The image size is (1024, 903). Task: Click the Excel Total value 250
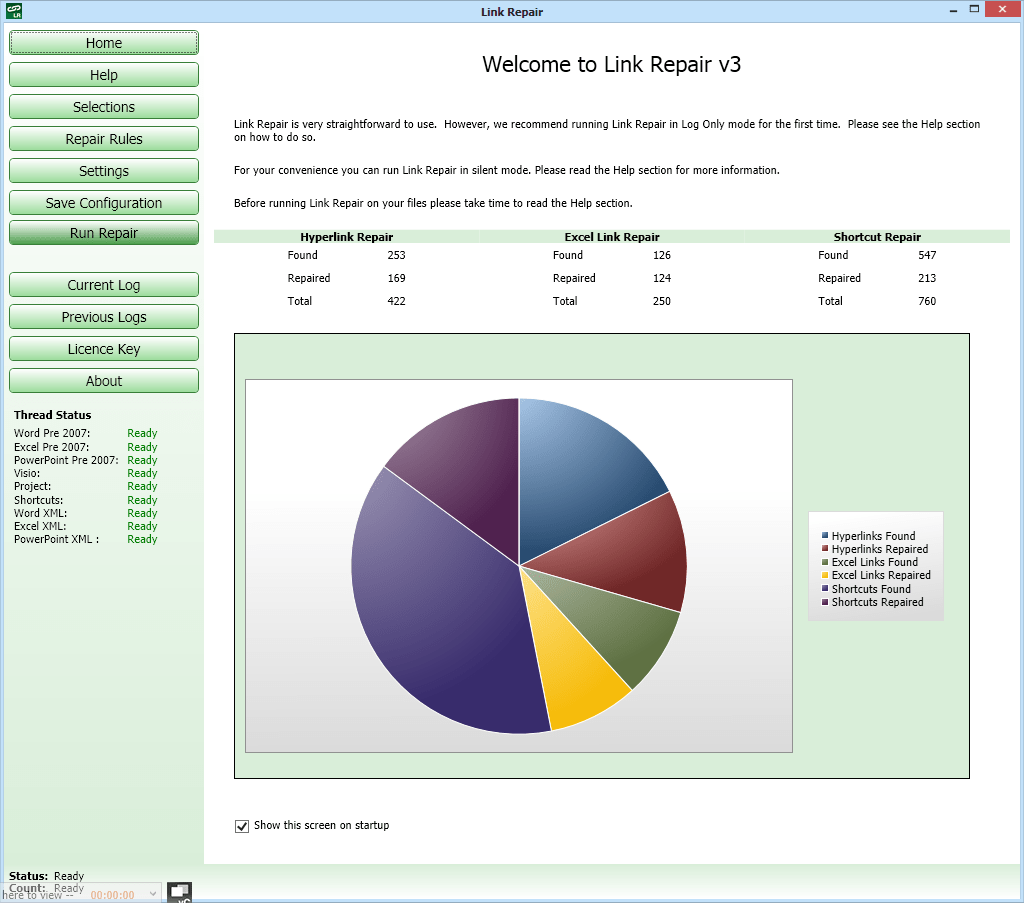[x=662, y=301]
